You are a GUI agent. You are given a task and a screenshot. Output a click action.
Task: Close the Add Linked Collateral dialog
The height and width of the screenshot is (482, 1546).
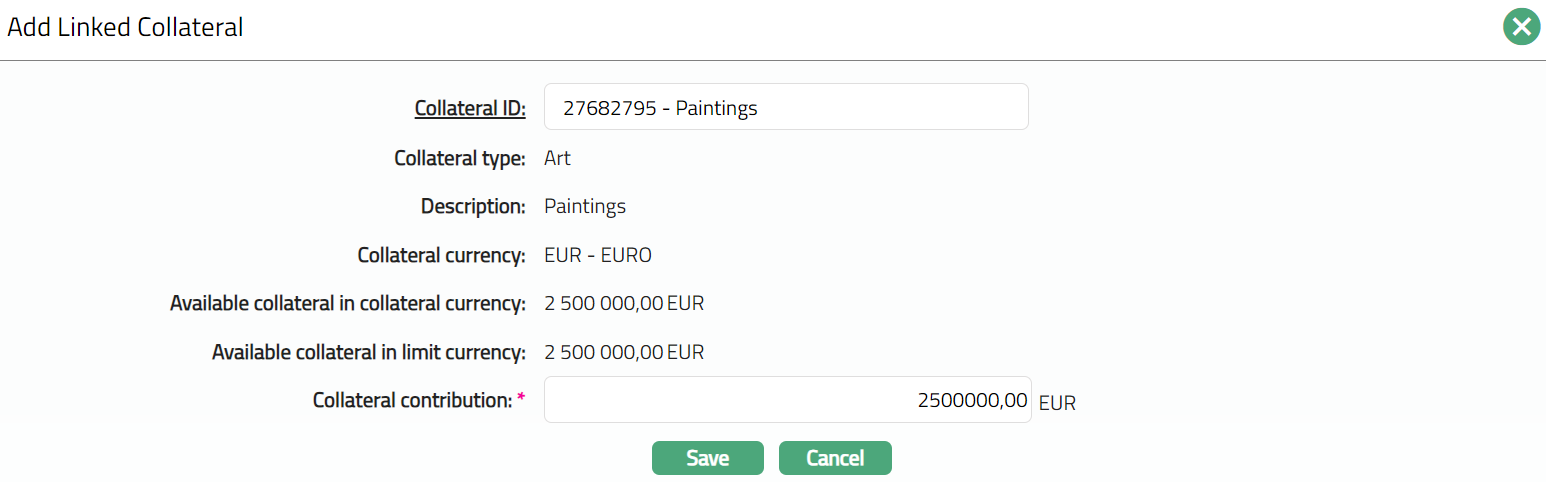1521,27
